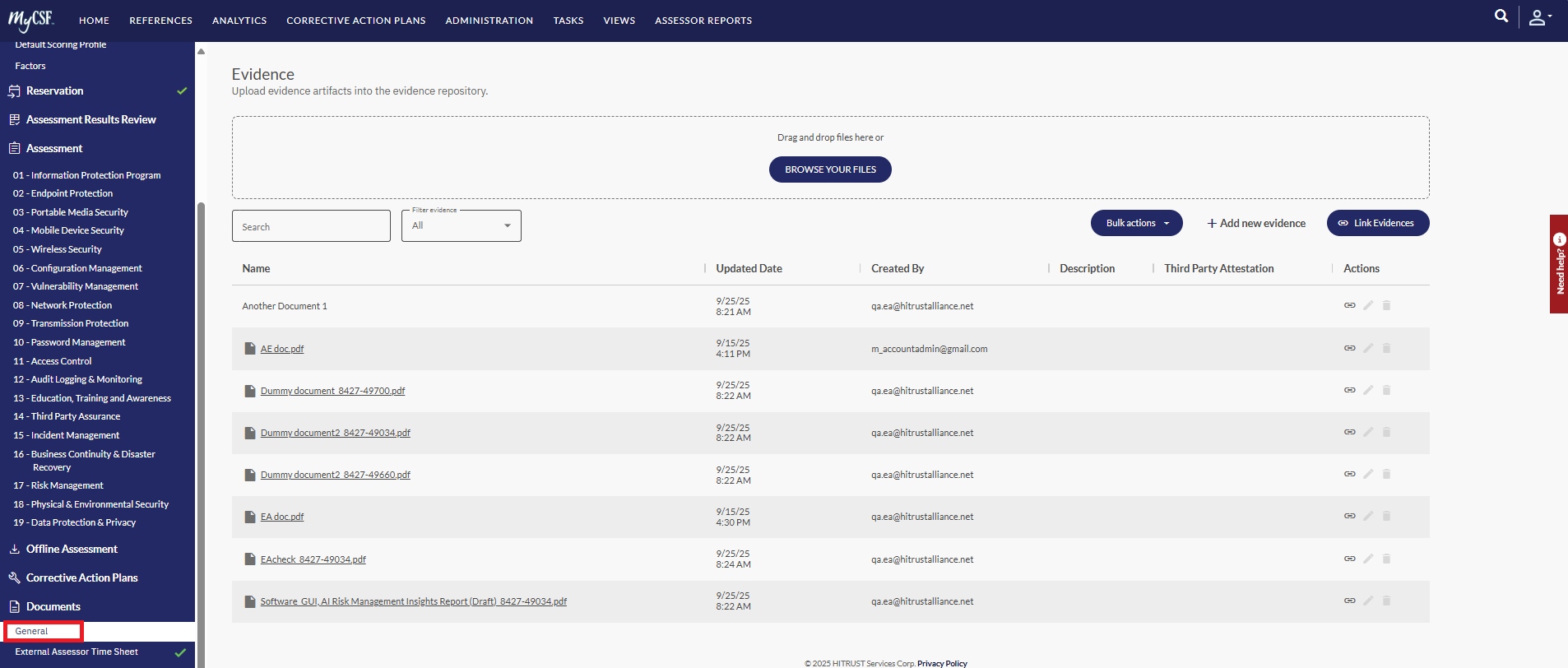
Task: Open the search magnifier in top bar
Action: (x=1501, y=16)
